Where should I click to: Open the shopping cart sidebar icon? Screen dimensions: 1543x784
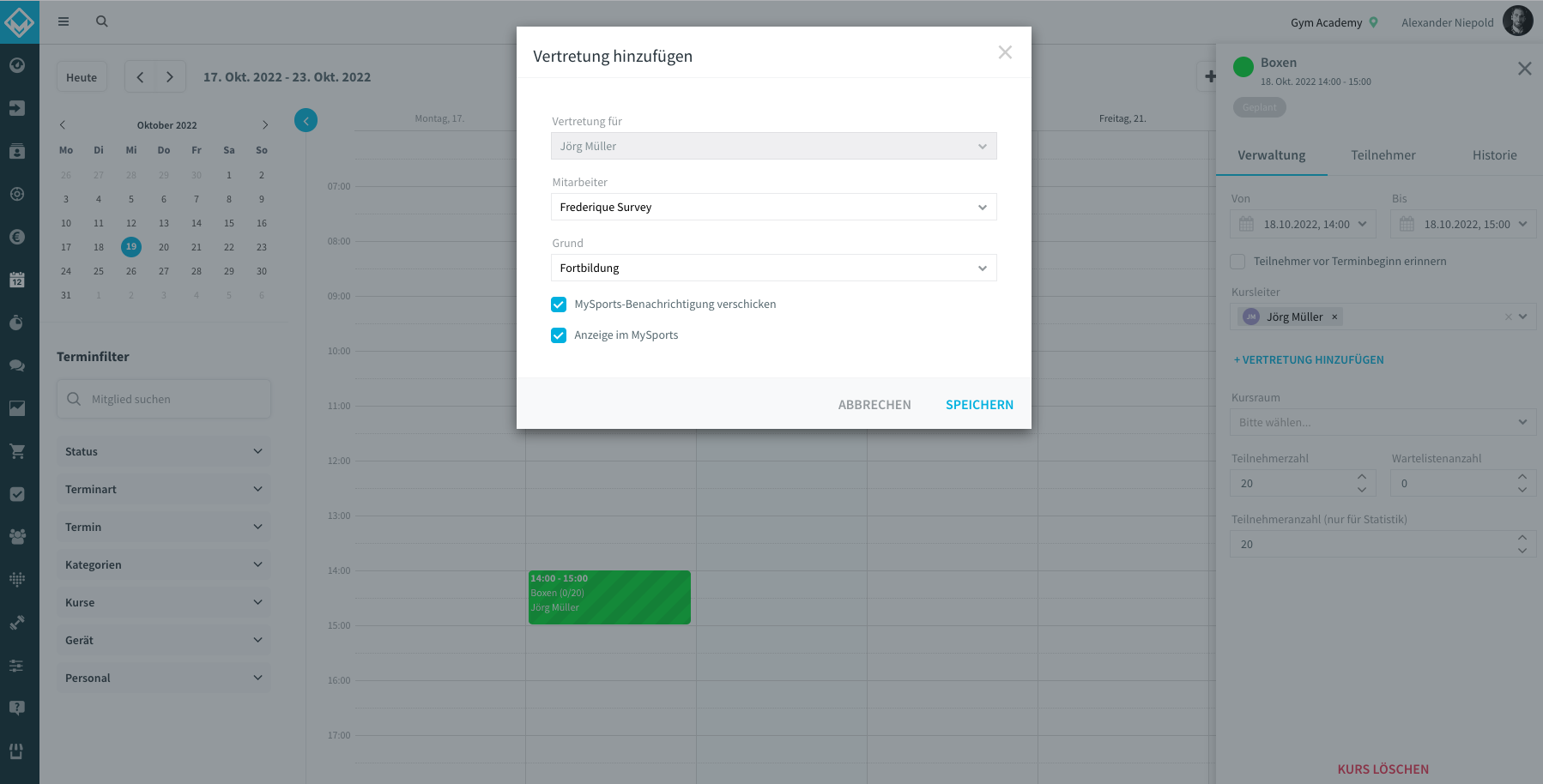(x=17, y=451)
